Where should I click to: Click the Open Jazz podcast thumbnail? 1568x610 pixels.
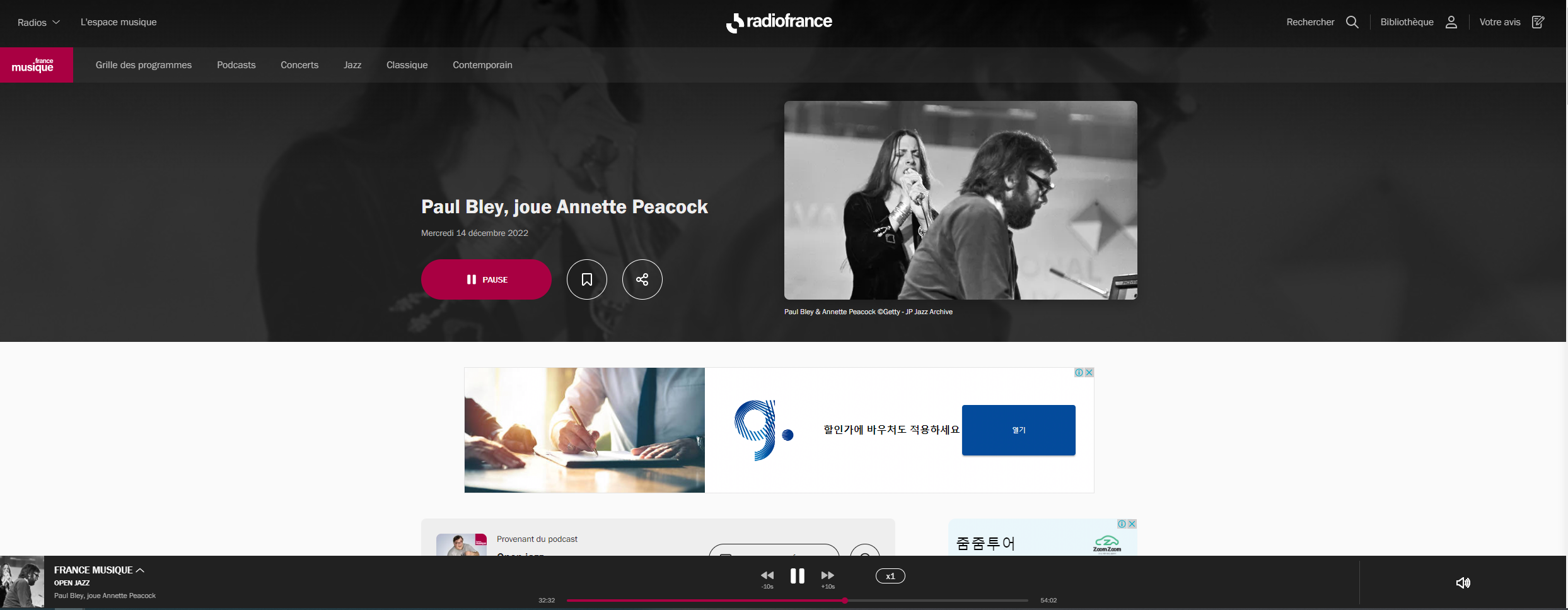(462, 545)
